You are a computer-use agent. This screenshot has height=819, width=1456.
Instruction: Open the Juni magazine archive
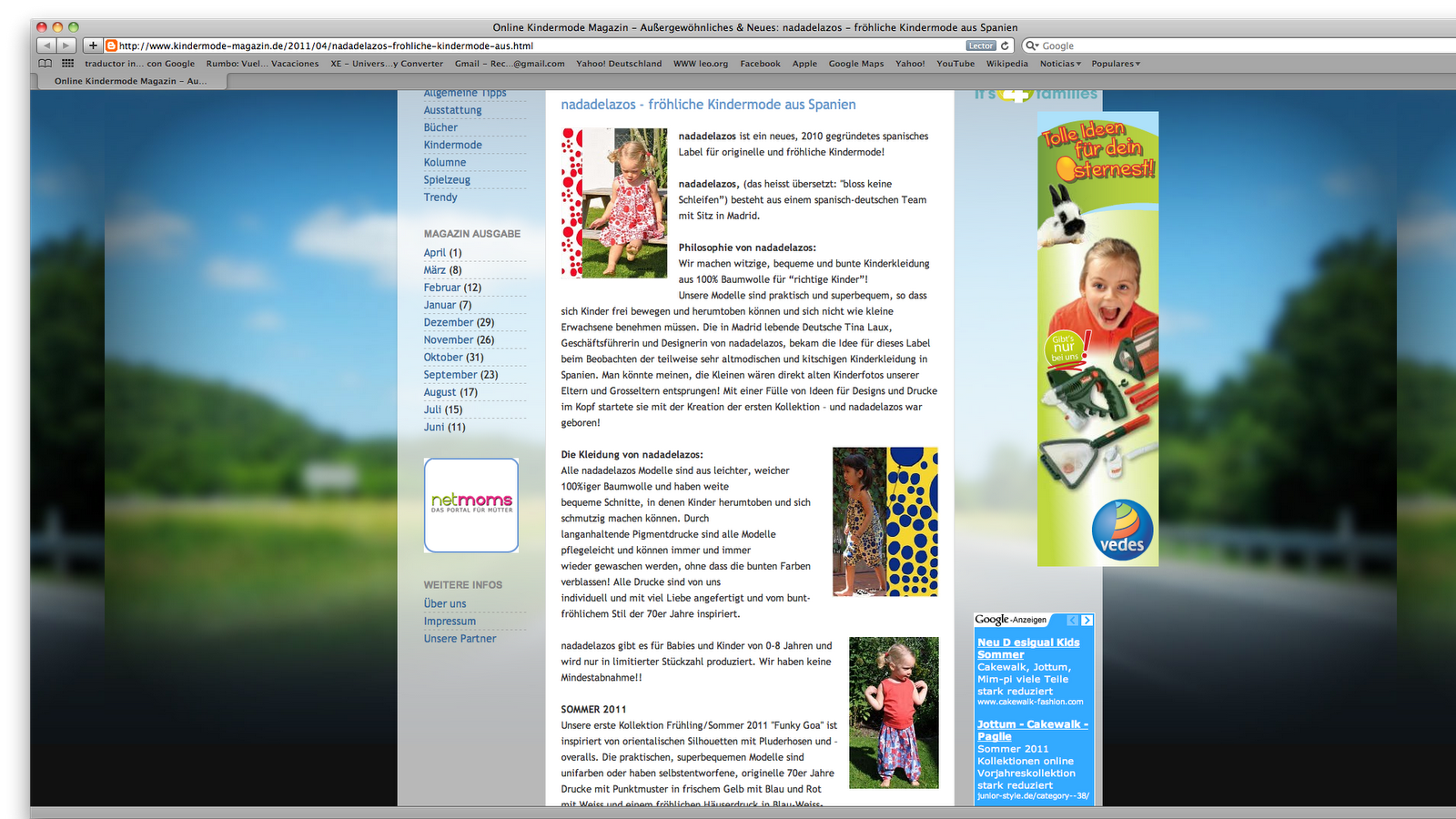pyautogui.click(x=434, y=427)
